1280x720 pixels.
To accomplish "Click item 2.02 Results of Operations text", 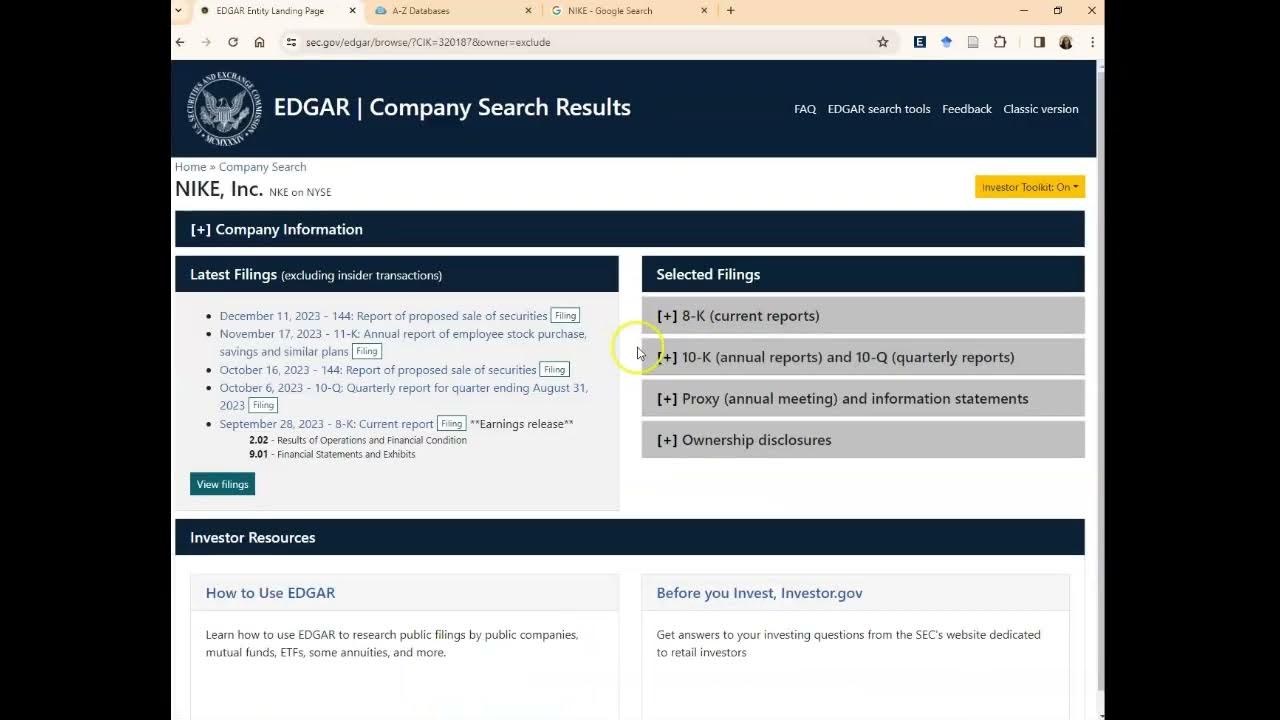I will tap(358, 440).
